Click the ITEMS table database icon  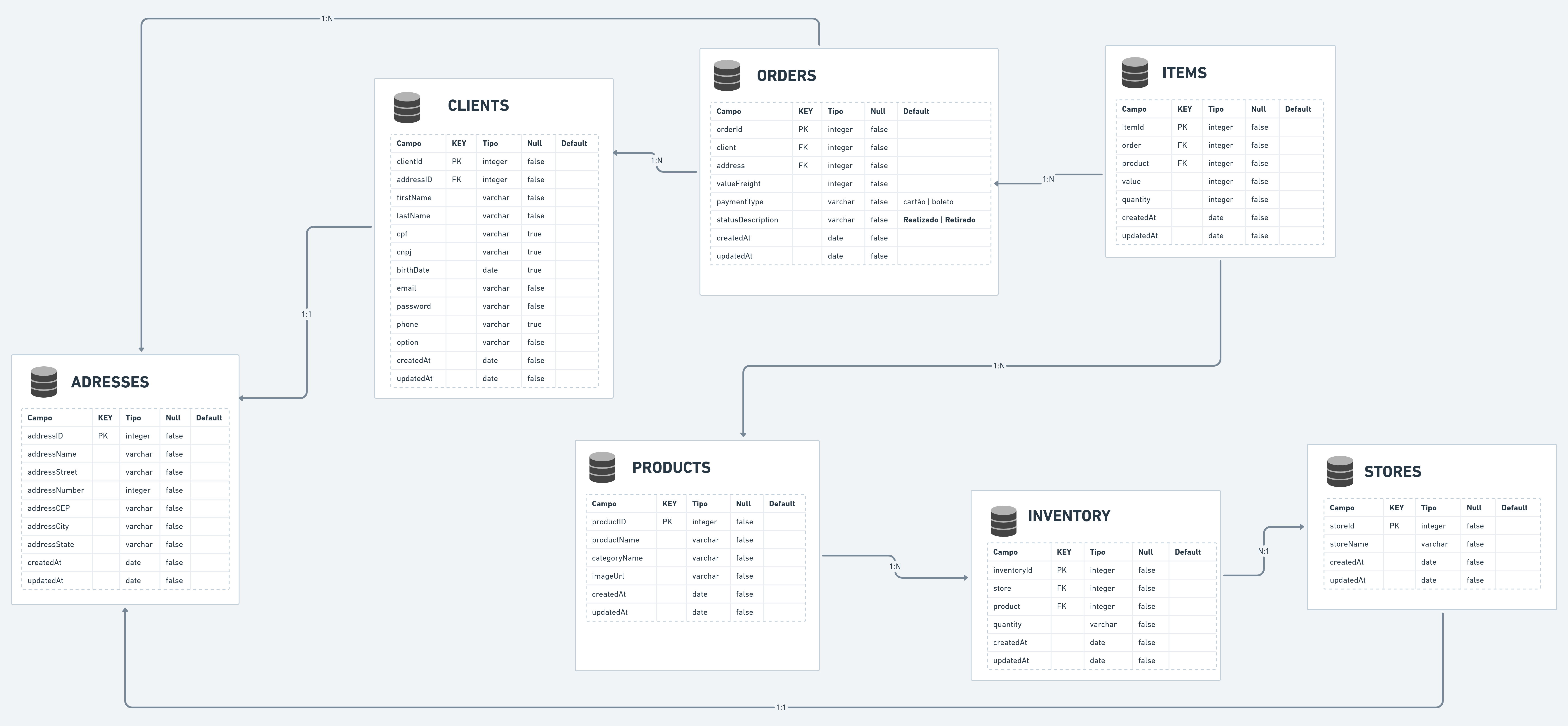click(1135, 73)
